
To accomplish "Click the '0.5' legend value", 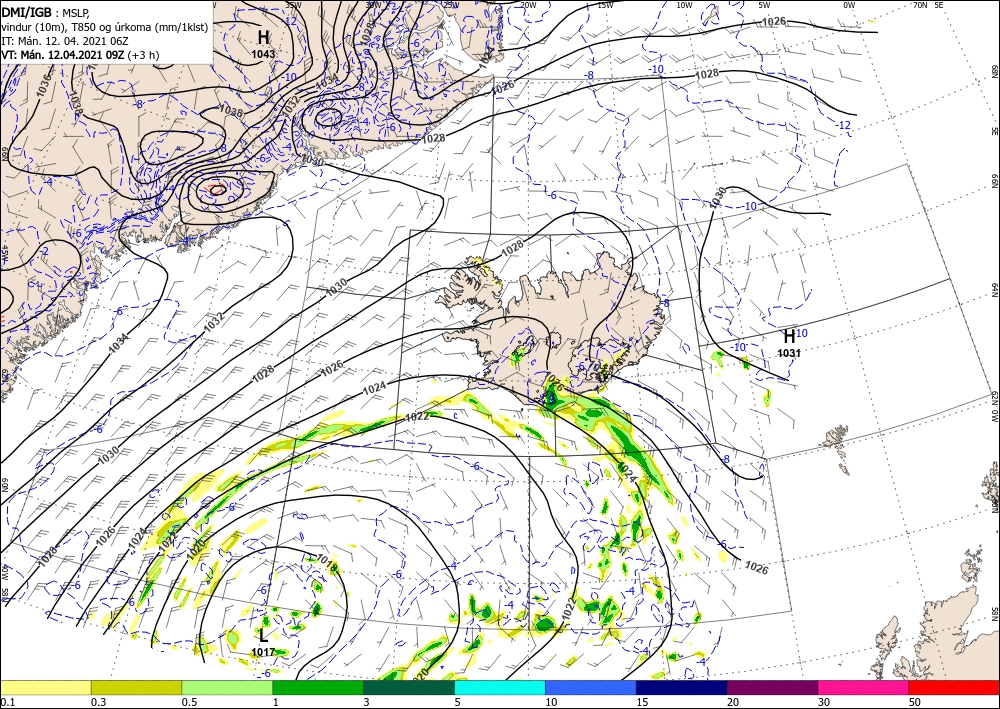I will (189, 702).
